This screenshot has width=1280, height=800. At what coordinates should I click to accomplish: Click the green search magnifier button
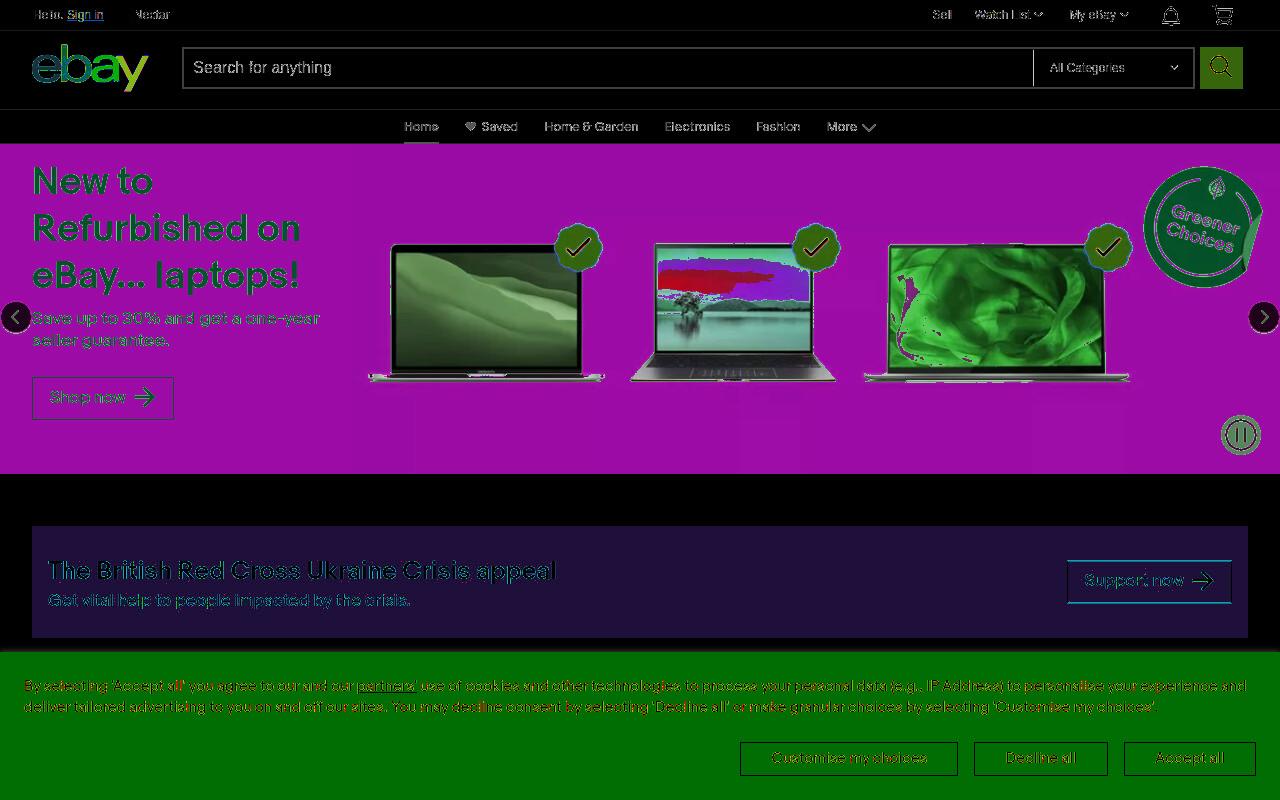click(x=1221, y=67)
